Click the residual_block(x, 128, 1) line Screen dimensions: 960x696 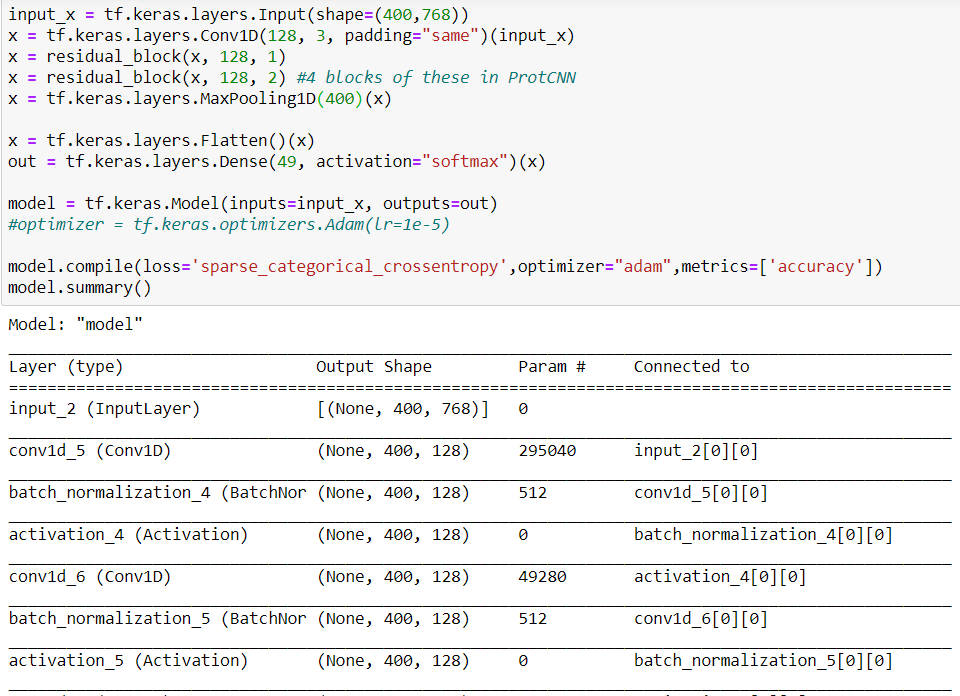[147, 57]
